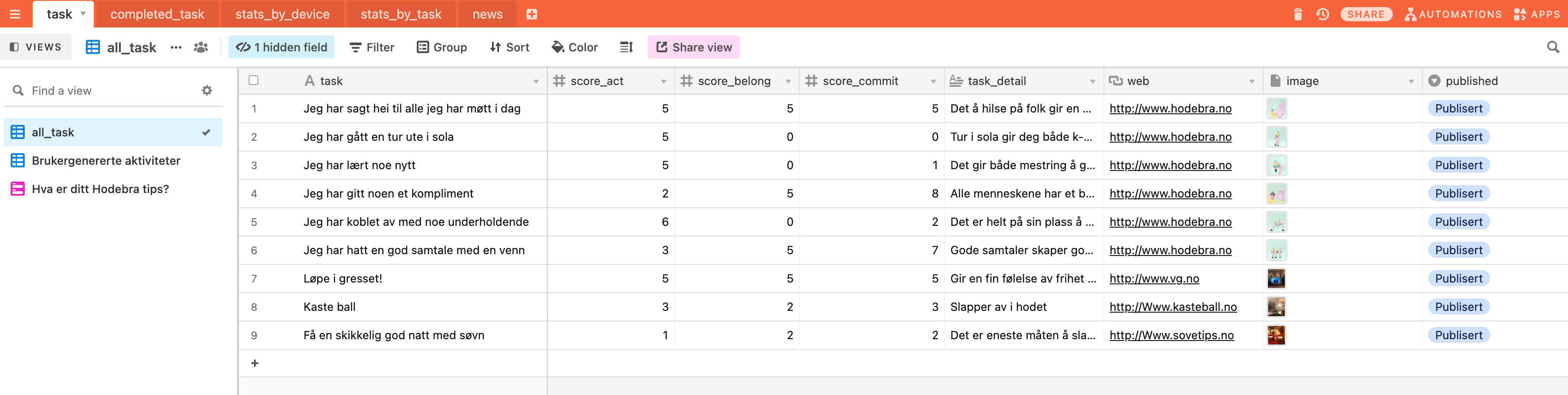Open image thumbnail in Kaste ball row
This screenshot has height=395, width=1568.
point(1276,306)
